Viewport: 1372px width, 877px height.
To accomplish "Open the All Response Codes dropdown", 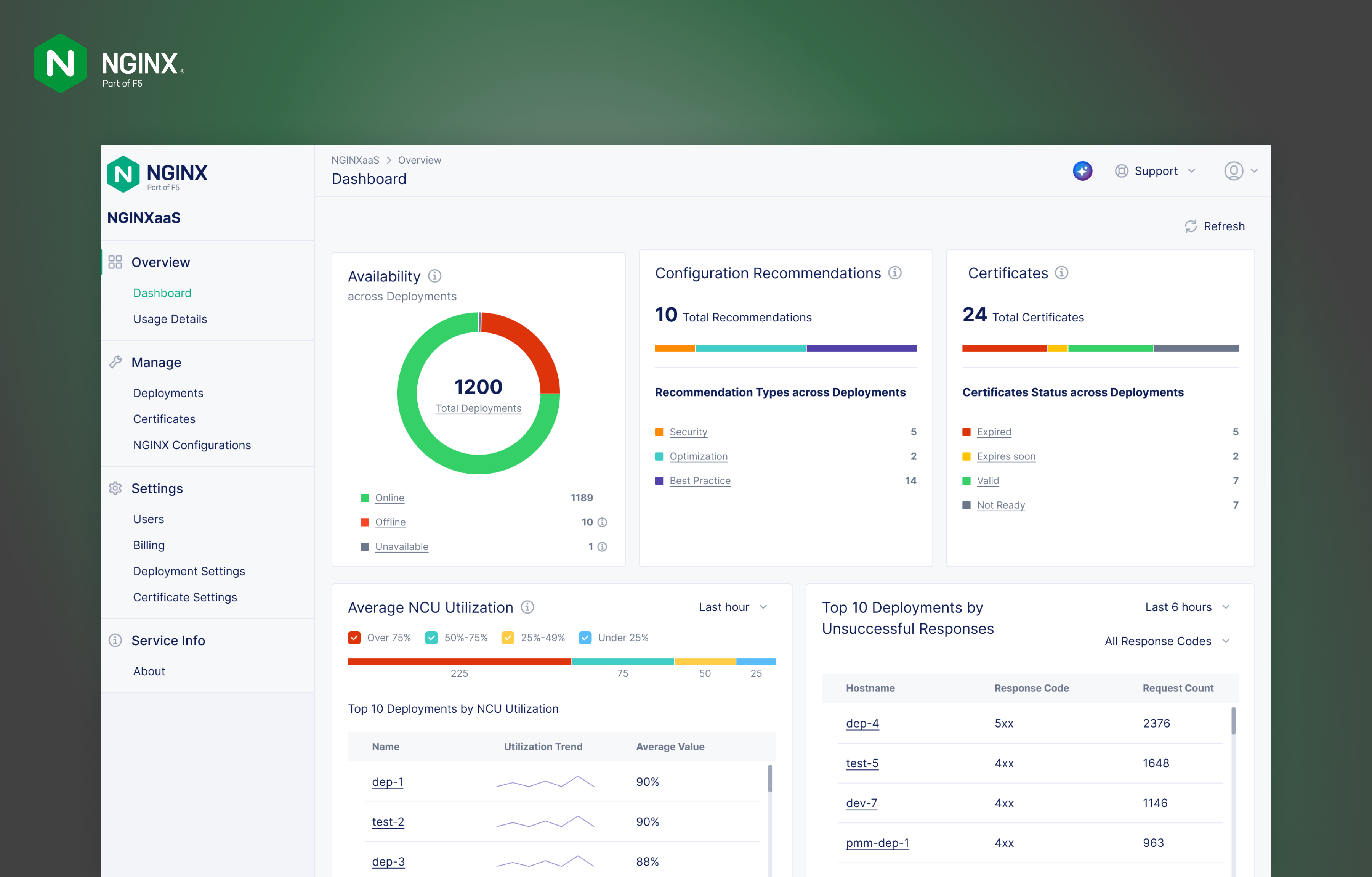I will pos(1167,641).
